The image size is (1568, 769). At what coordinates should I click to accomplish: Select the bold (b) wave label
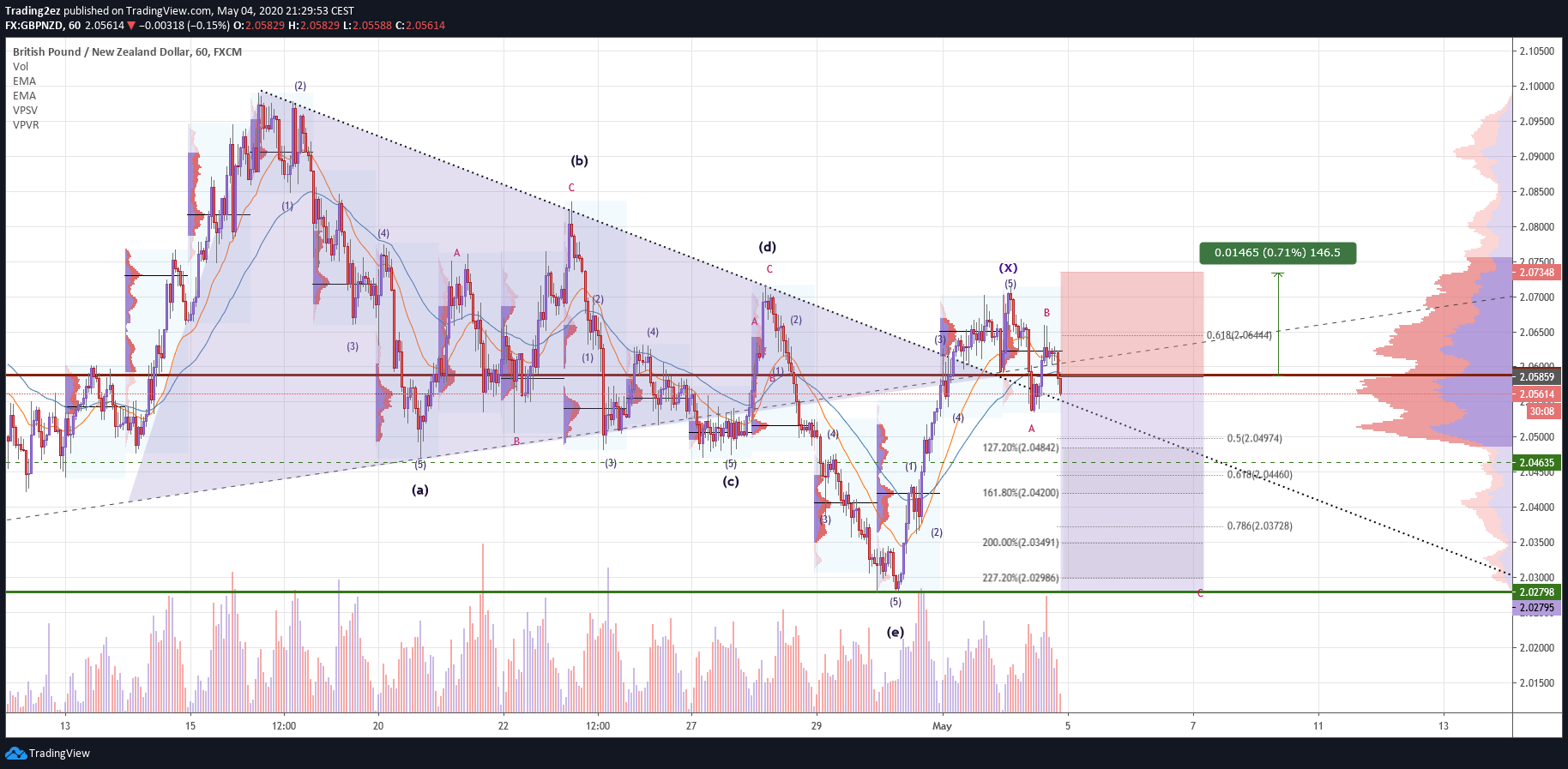point(579,161)
